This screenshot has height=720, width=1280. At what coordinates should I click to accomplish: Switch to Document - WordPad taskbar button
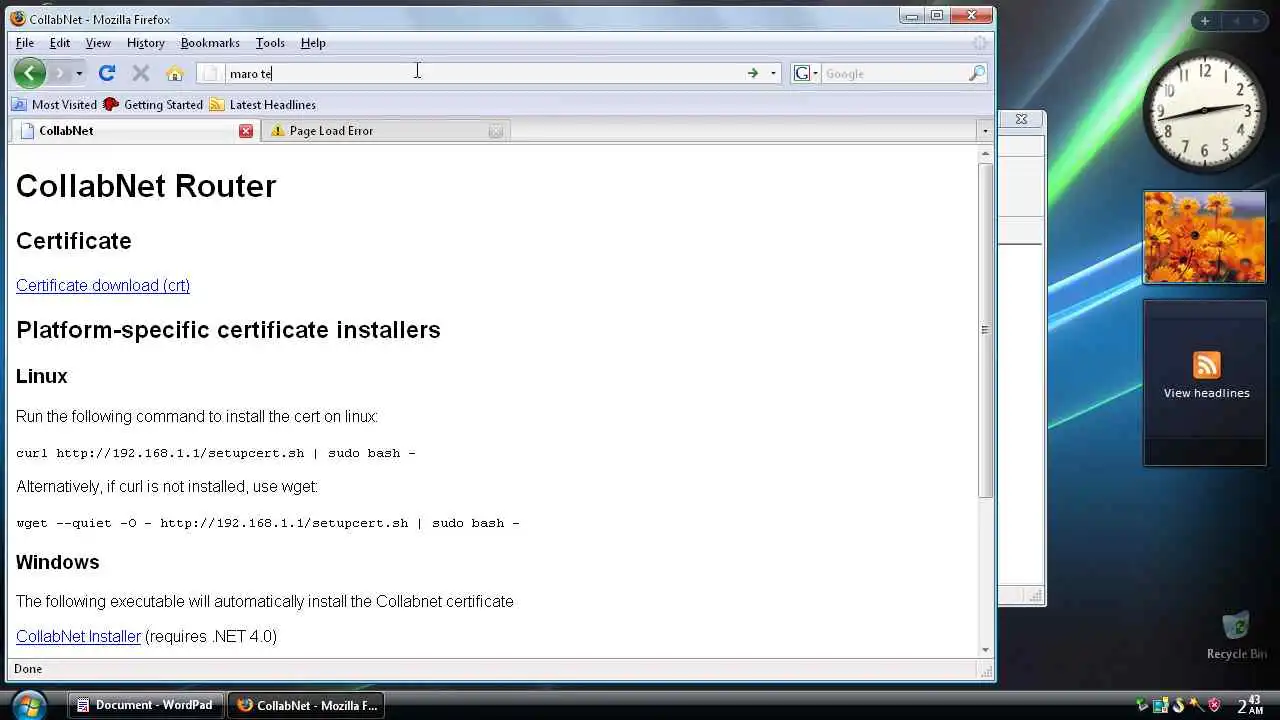(x=145, y=705)
